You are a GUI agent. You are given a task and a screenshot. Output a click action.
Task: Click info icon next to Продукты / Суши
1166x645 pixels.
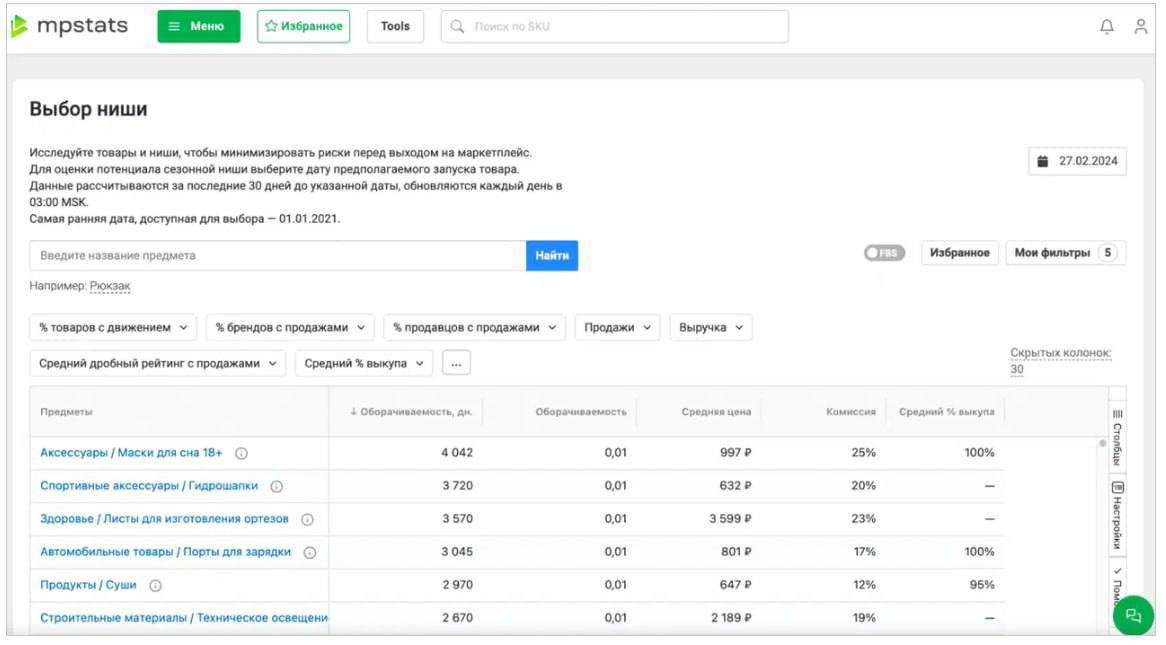pos(155,585)
